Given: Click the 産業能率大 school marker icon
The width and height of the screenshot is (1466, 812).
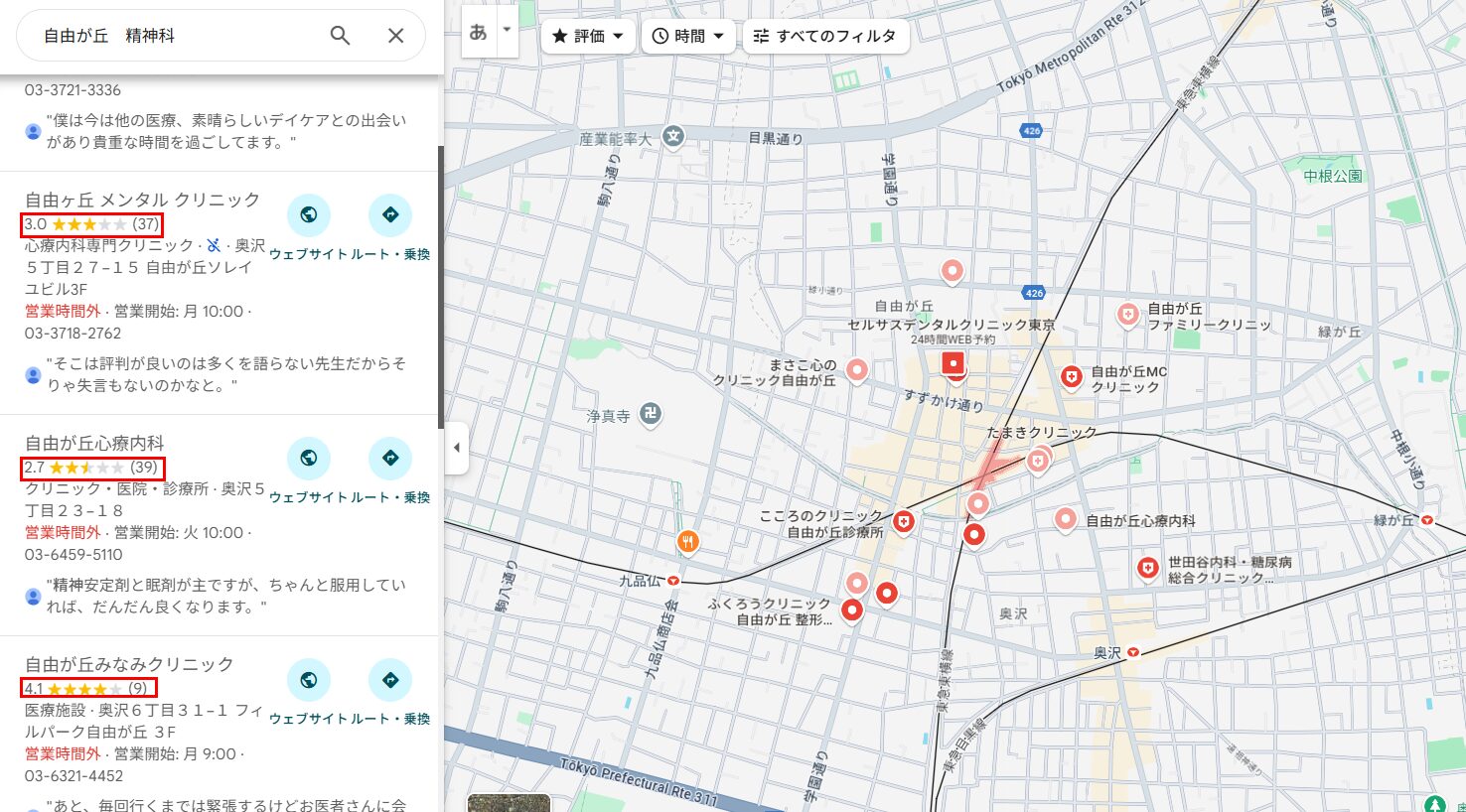Looking at the screenshot, I should coord(673,137).
